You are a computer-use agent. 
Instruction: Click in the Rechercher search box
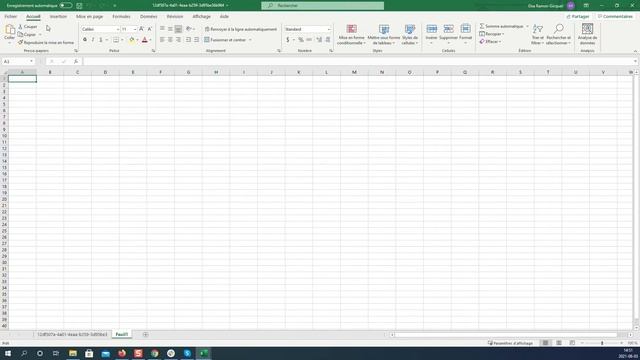(322, 6)
